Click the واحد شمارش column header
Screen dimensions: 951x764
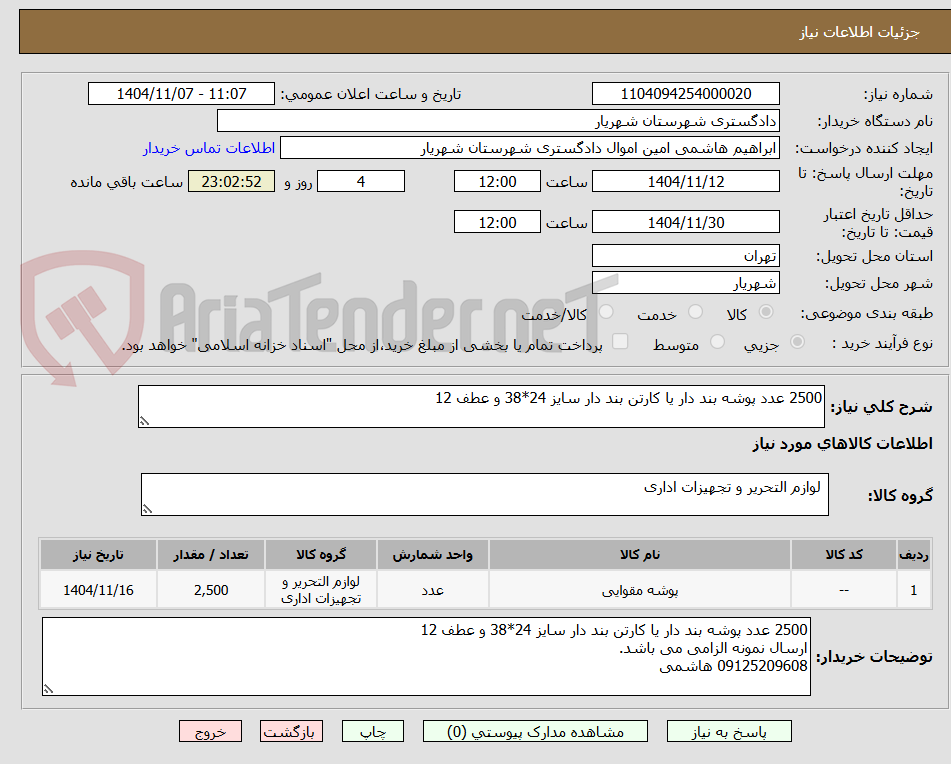point(432,555)
